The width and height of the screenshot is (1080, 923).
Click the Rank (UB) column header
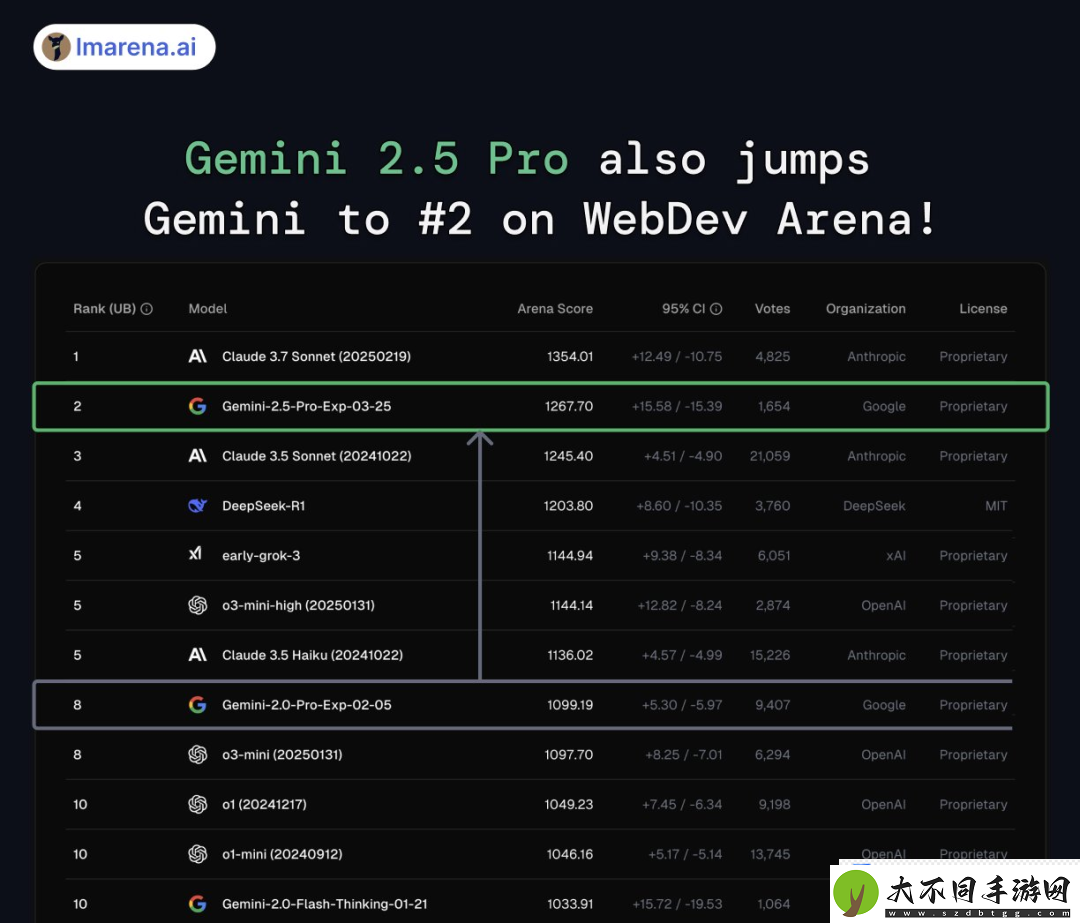pos(105,309)
